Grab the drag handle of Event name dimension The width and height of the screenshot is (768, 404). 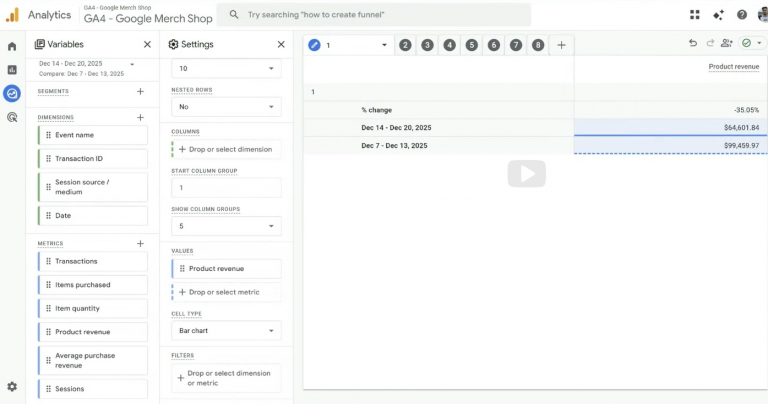tap(48, 135)
